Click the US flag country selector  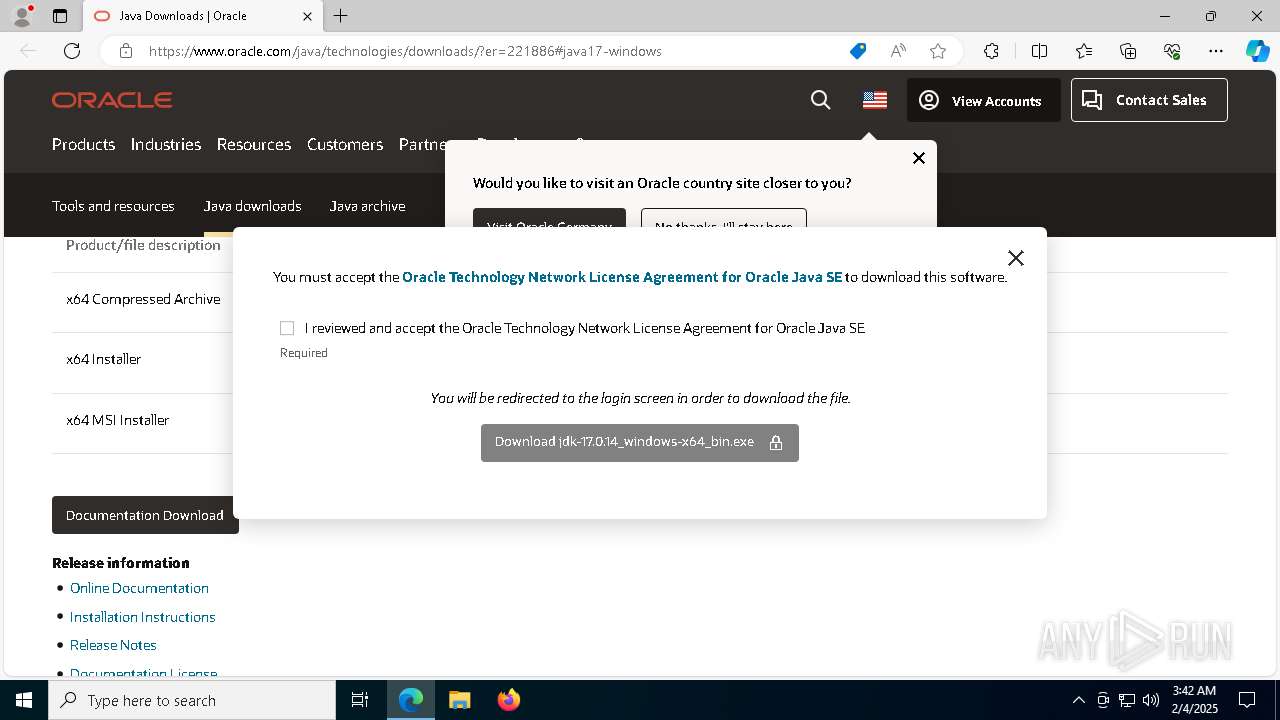point(875,100)
